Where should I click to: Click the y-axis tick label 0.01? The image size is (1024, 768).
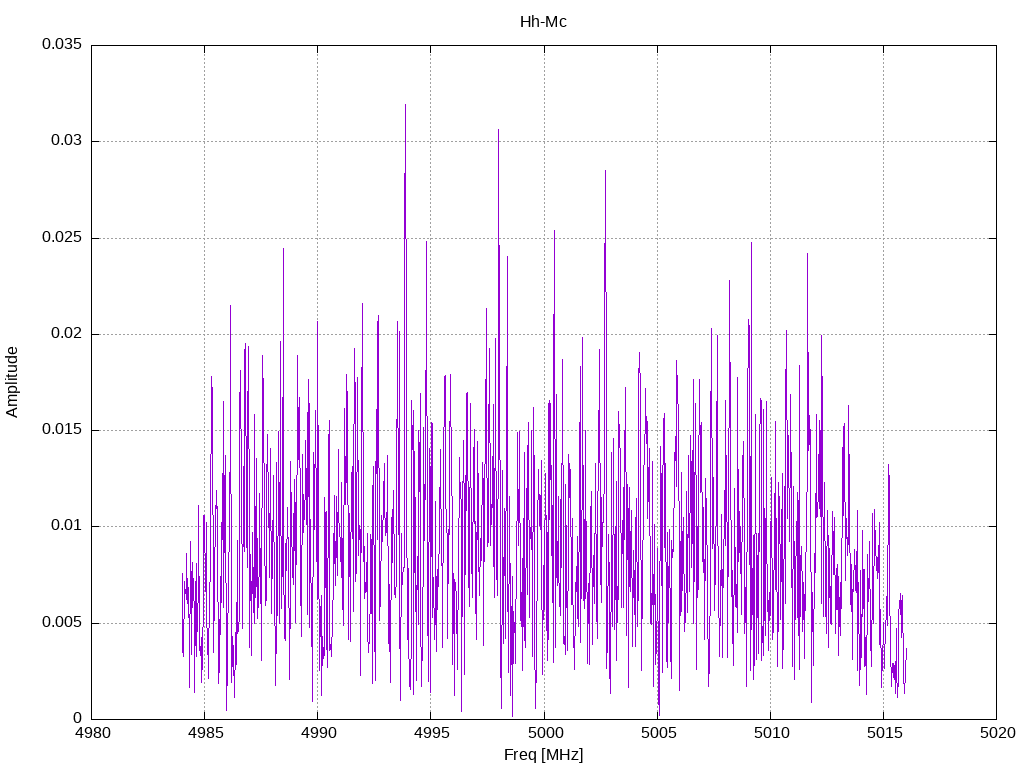click(x=67, y=526)
